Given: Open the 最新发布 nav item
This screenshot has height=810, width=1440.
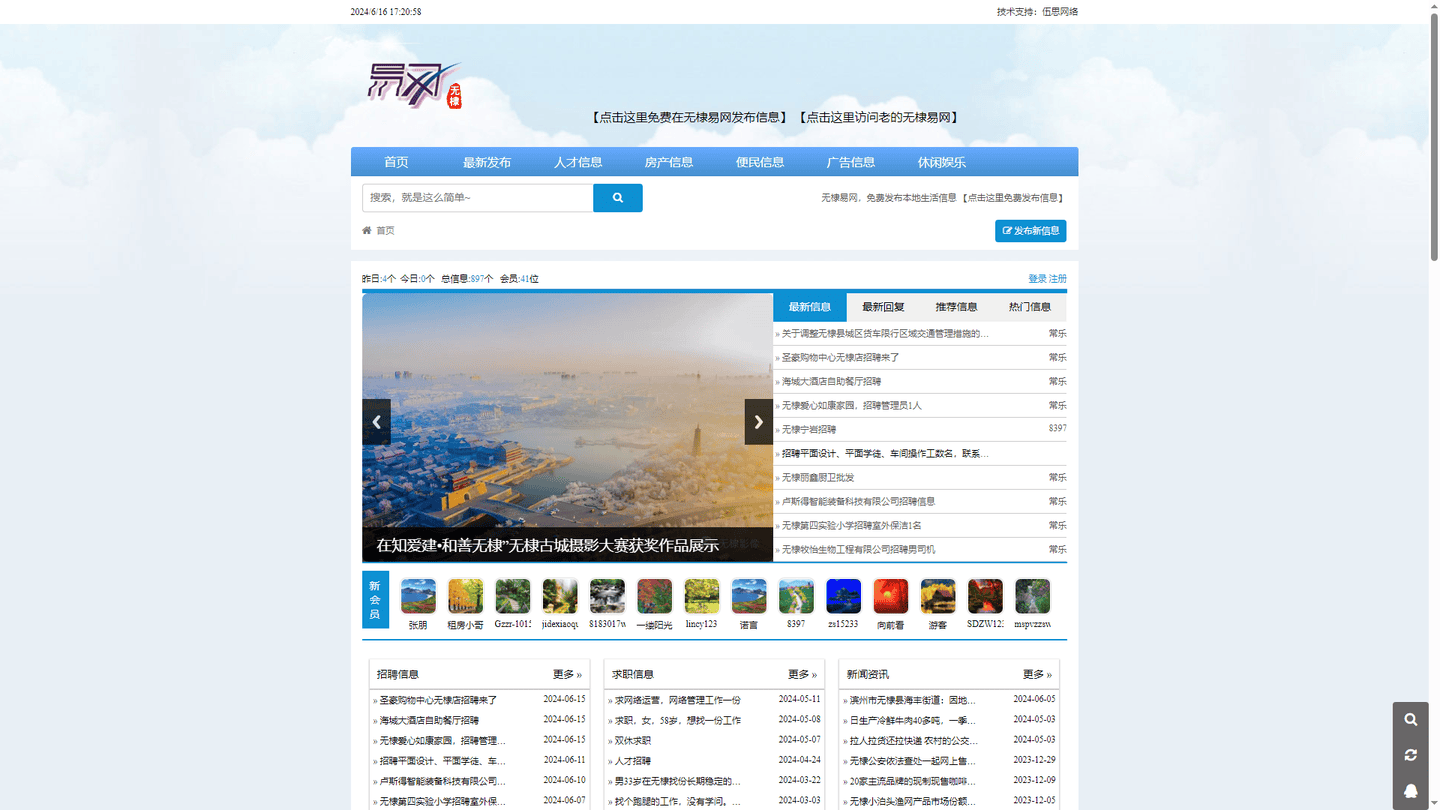Looking at the screenshot, I should click(487, 162).
